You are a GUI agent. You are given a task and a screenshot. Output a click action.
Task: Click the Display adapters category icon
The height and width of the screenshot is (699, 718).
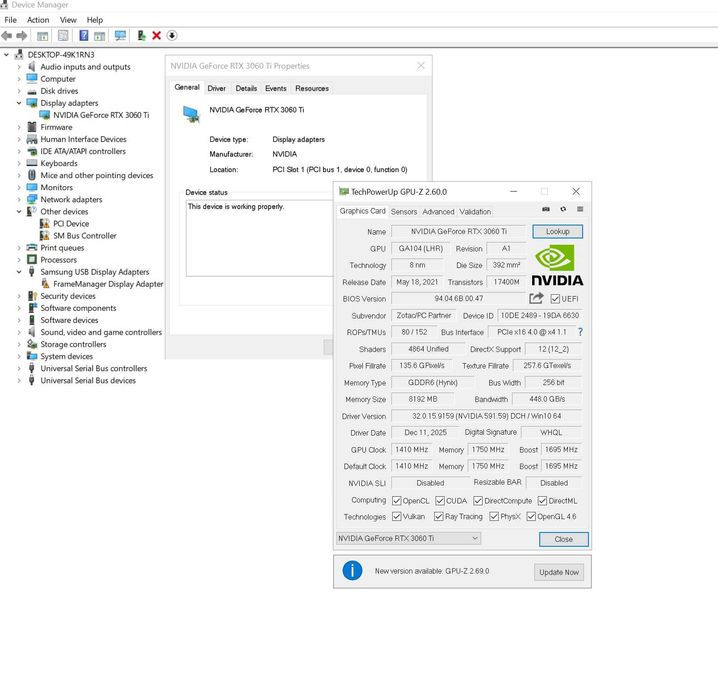click(x=32, y=103)
